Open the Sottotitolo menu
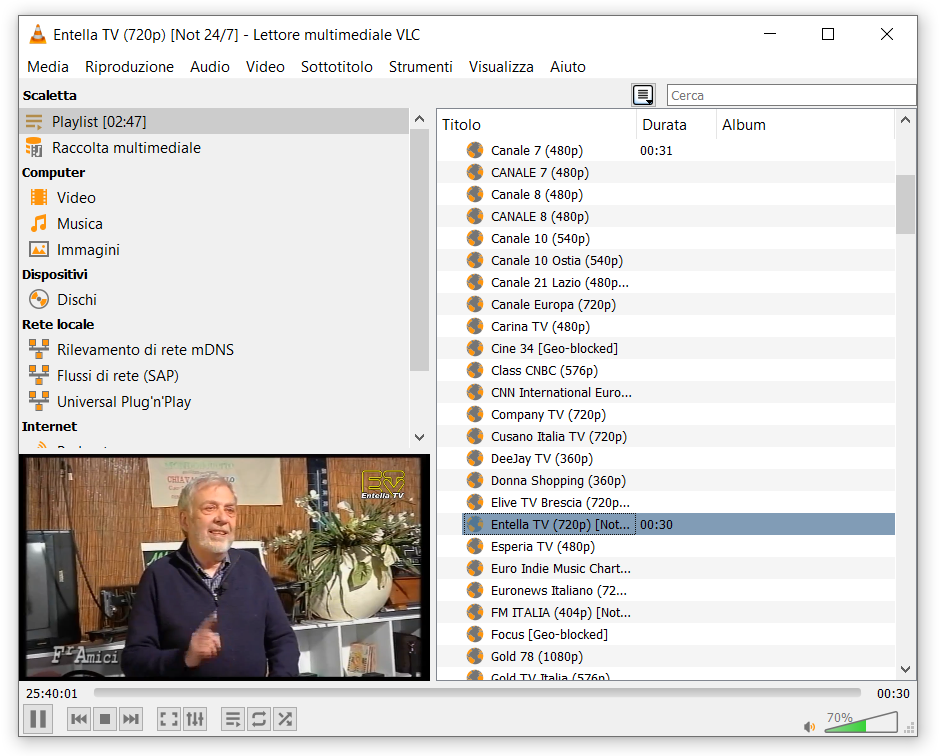 click(x=336, y=67)
